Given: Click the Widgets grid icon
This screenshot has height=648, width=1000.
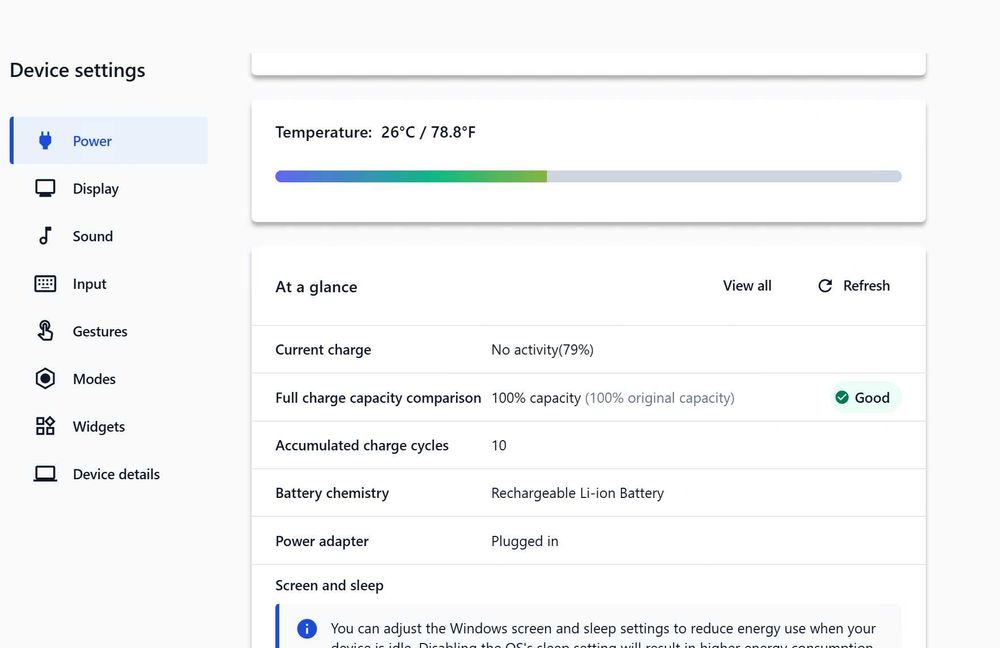Looking at the screenshot, I should point(45,426).
